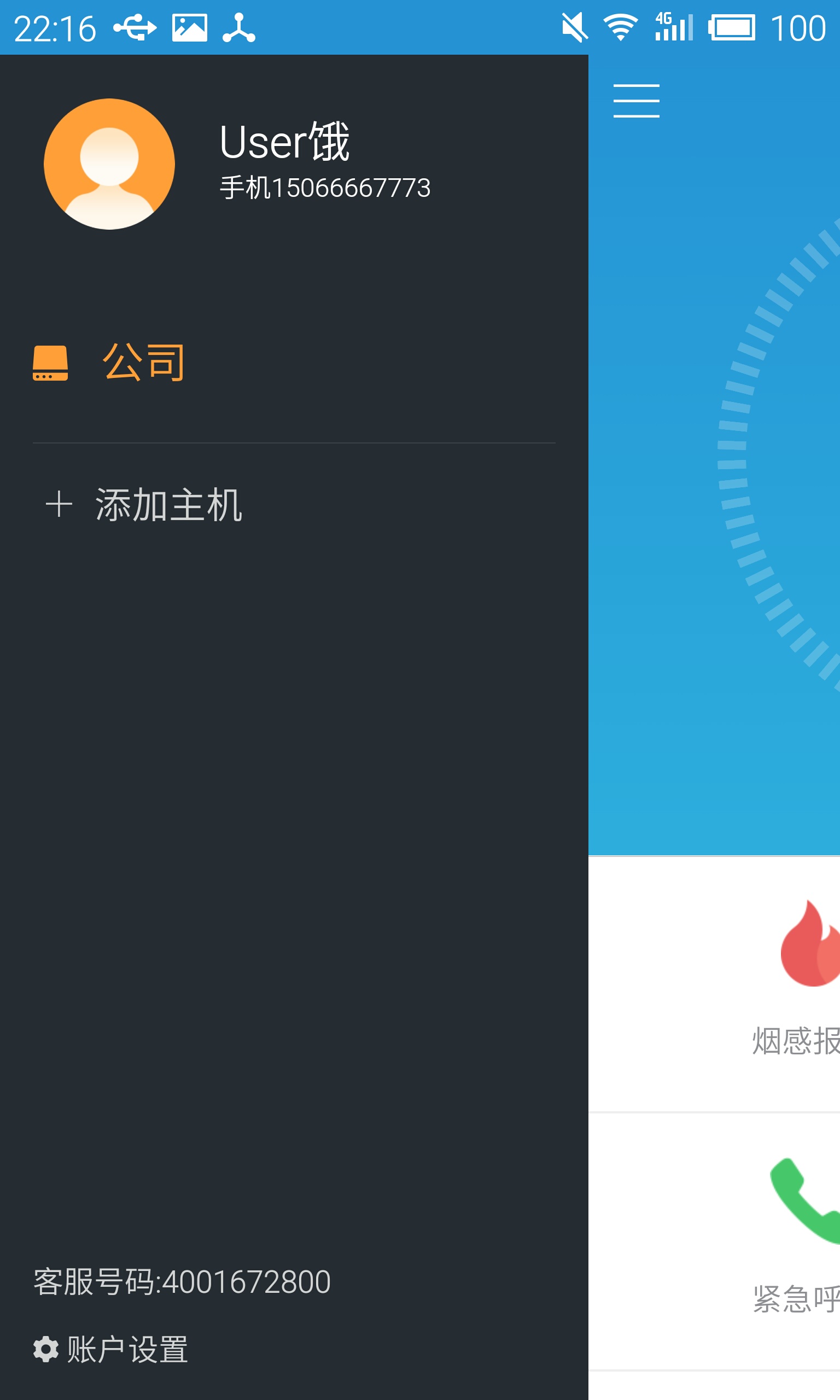Screen dimensions: 840x1400
Task: Tap the 烟感报 smoke alarm label
Action: tap(796, 1041)
